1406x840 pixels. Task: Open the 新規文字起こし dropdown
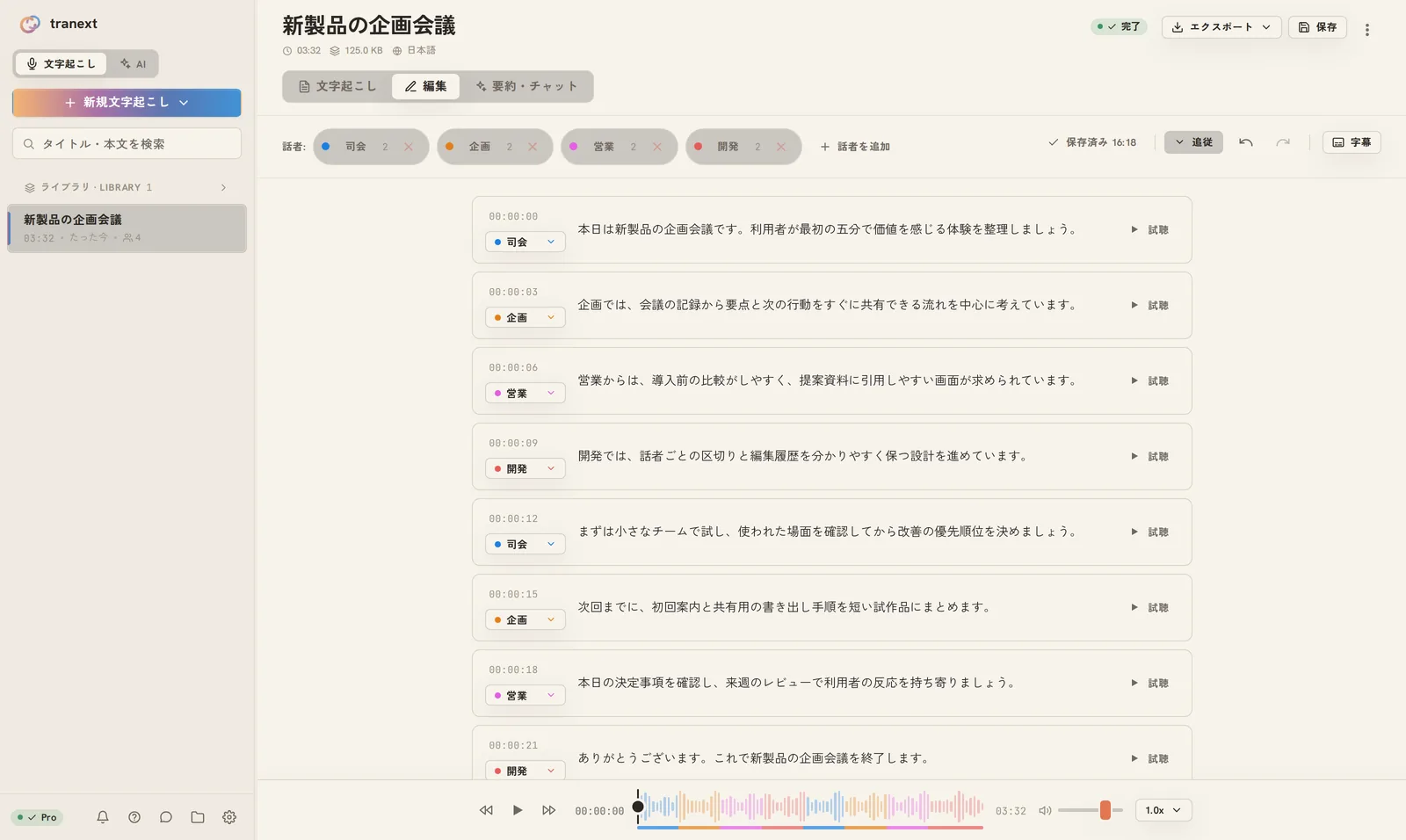[x=127, y=103]
